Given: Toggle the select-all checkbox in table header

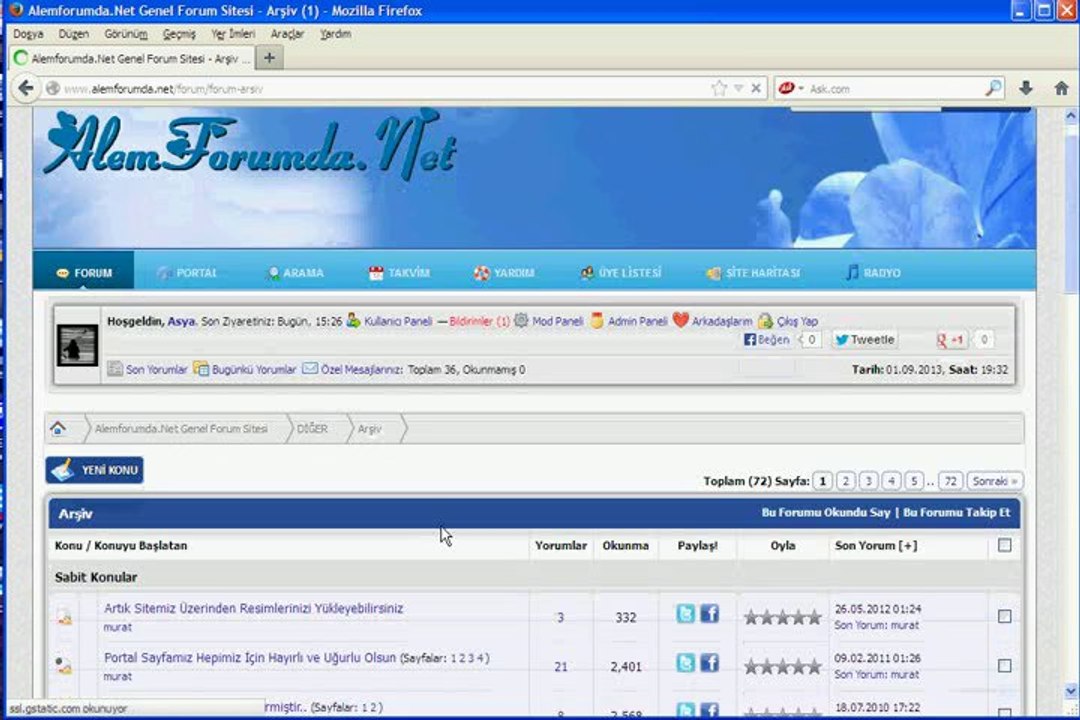Looking at the screenshot, I should tap(1004, 545).
